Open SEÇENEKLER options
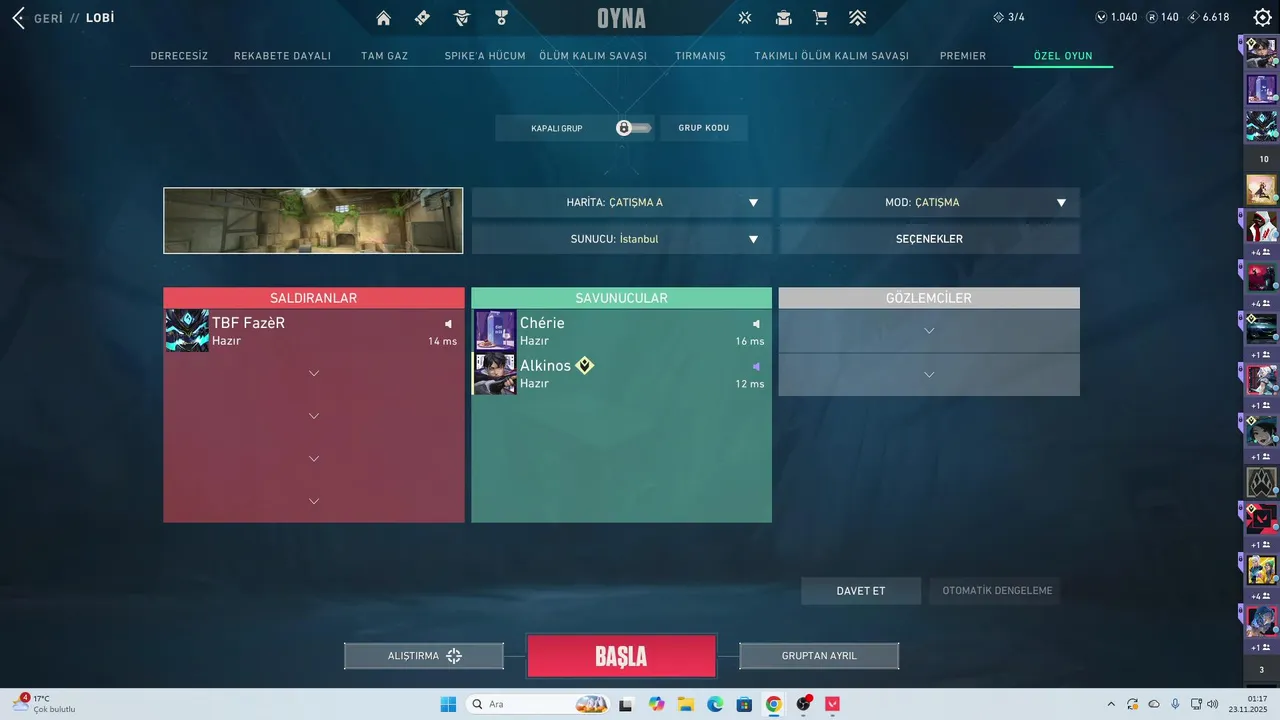Viewport: 1280px width, 720px height. point(930,239)
